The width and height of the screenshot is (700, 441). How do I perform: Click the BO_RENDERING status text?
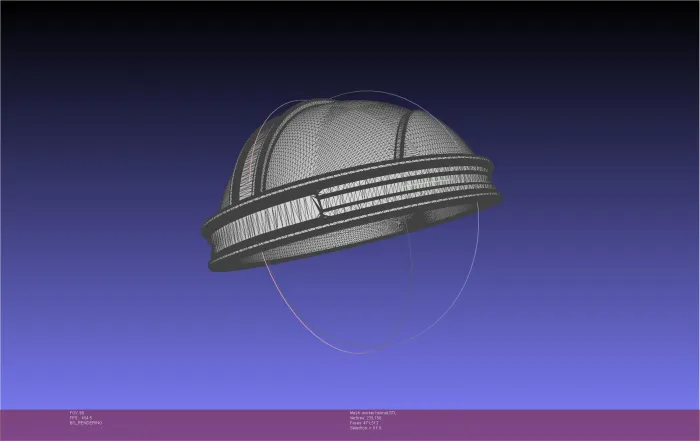coord(86,423)
